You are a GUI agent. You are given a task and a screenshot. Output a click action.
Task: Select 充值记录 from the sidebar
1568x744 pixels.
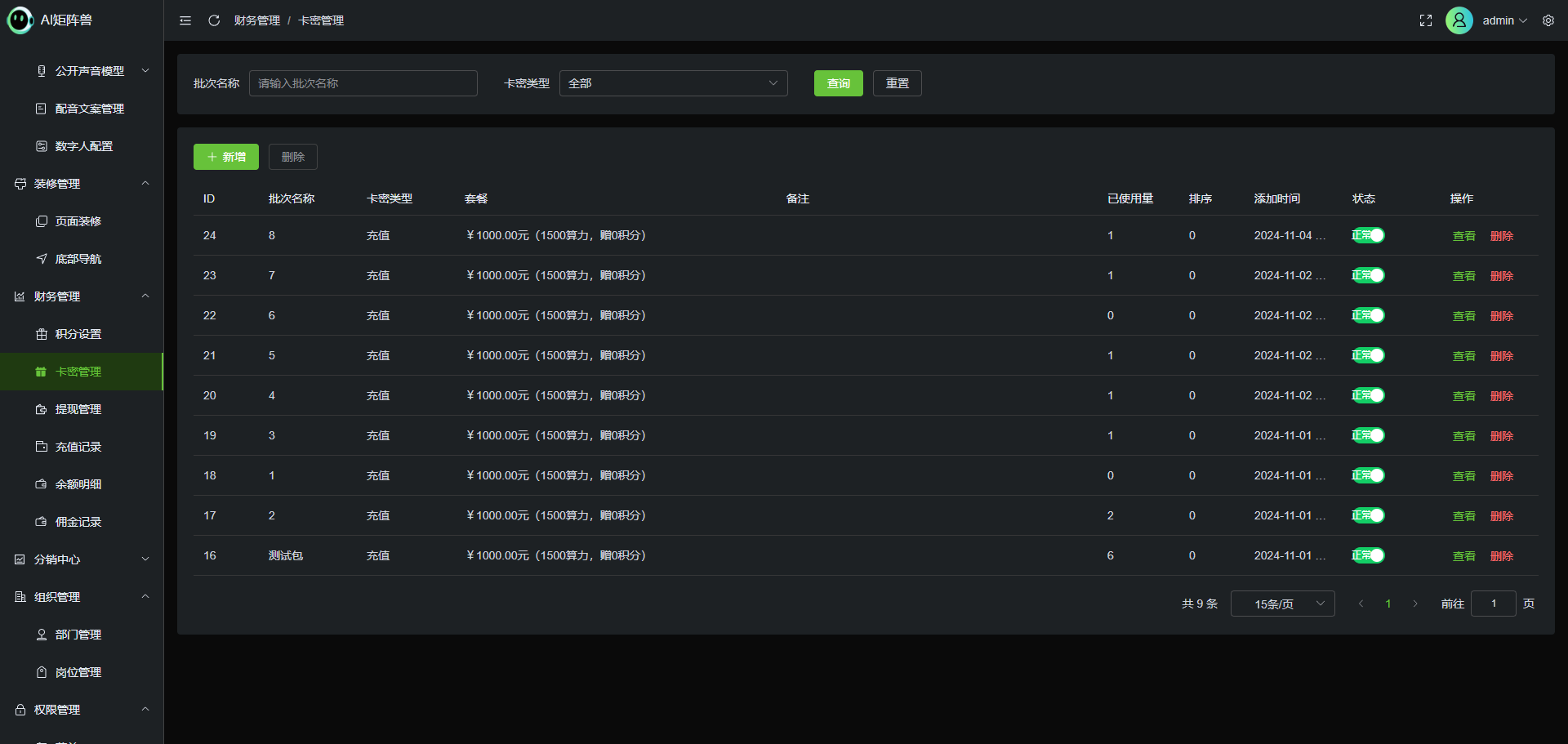(78, 447)
